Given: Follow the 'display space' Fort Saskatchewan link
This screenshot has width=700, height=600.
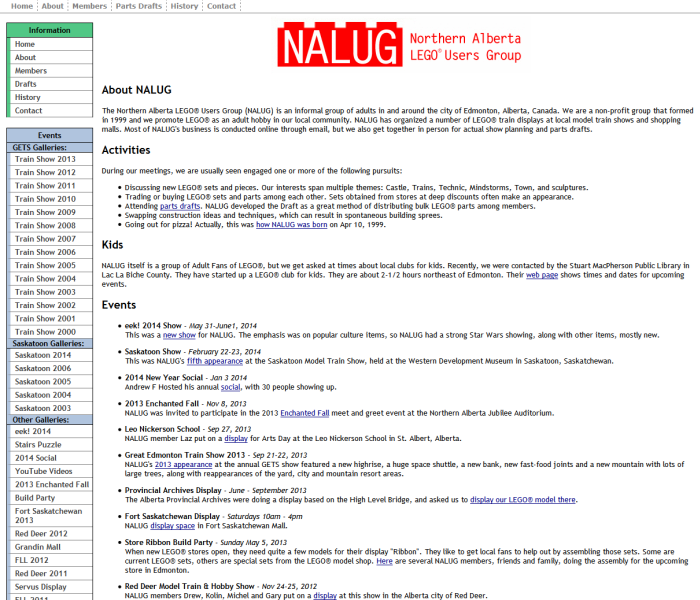Looking at the screenshot, I should (x=172, y=526).
